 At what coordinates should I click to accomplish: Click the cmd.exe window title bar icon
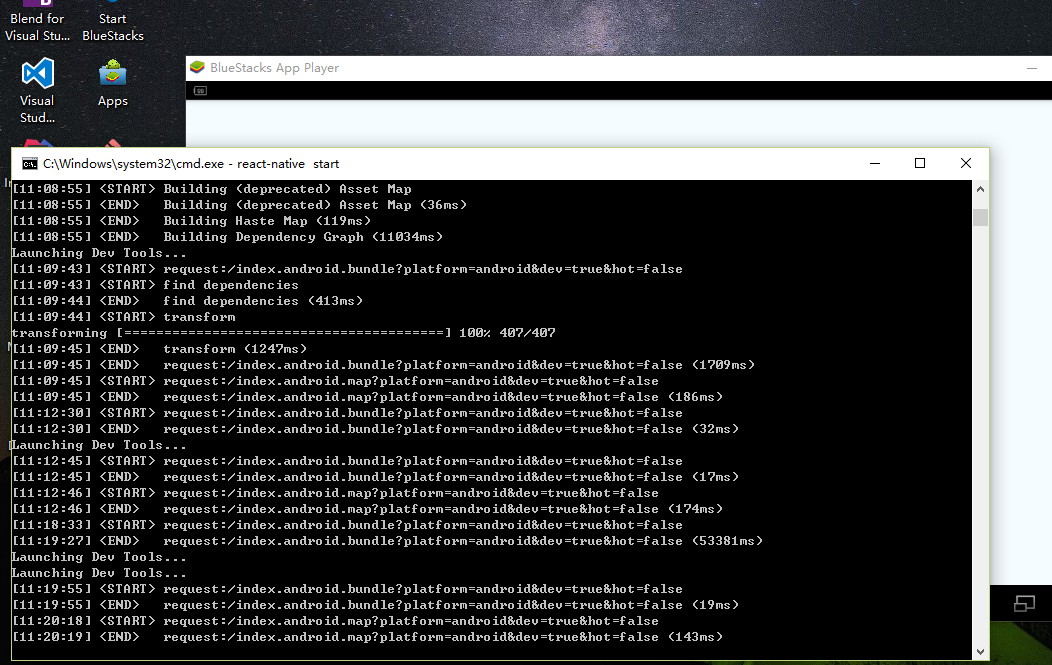pyautogui.click(x=30, y=164)
